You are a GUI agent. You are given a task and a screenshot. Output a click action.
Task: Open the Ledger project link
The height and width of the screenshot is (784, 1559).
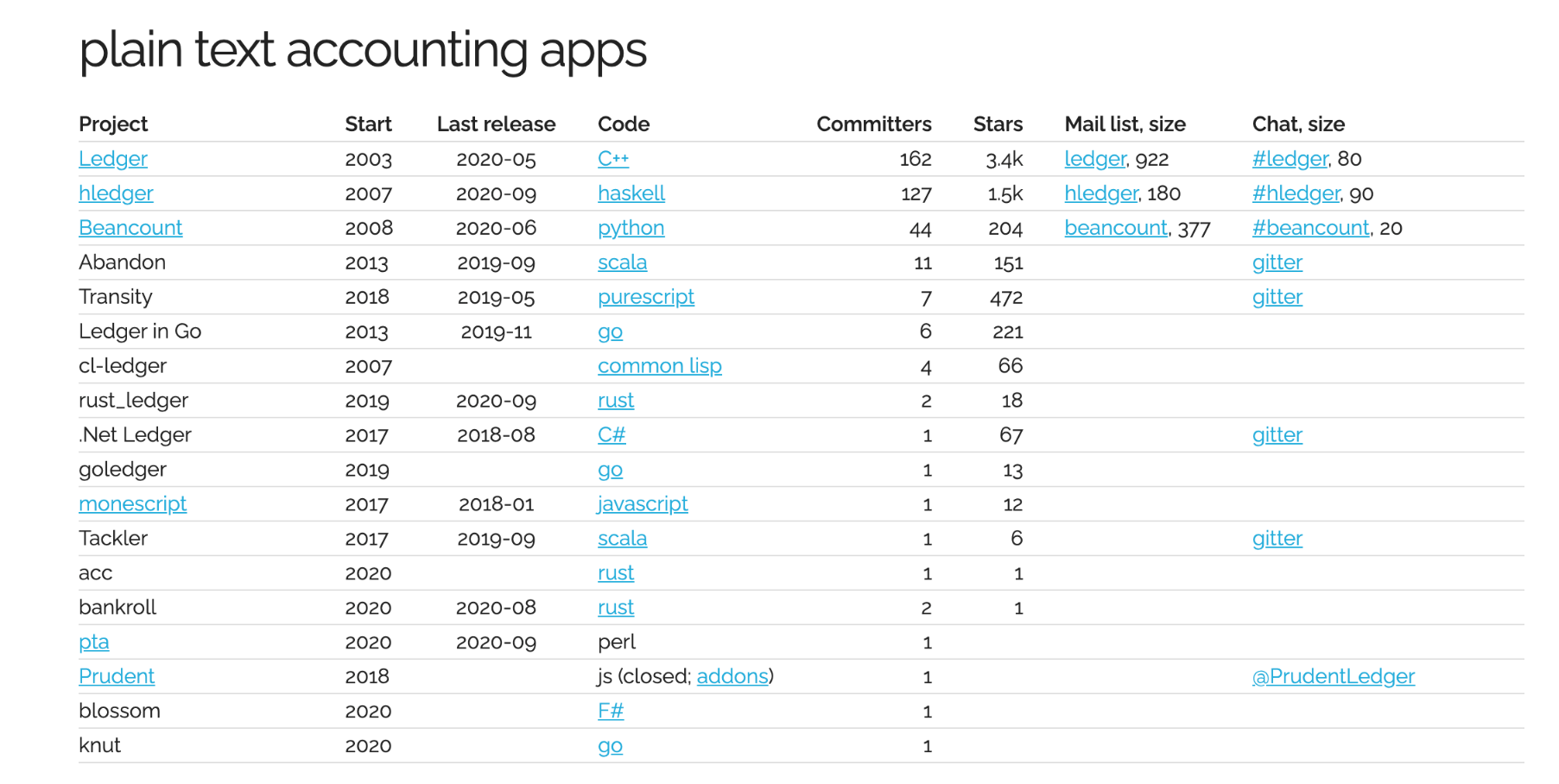pyautogui.click(x=112, y=159)
